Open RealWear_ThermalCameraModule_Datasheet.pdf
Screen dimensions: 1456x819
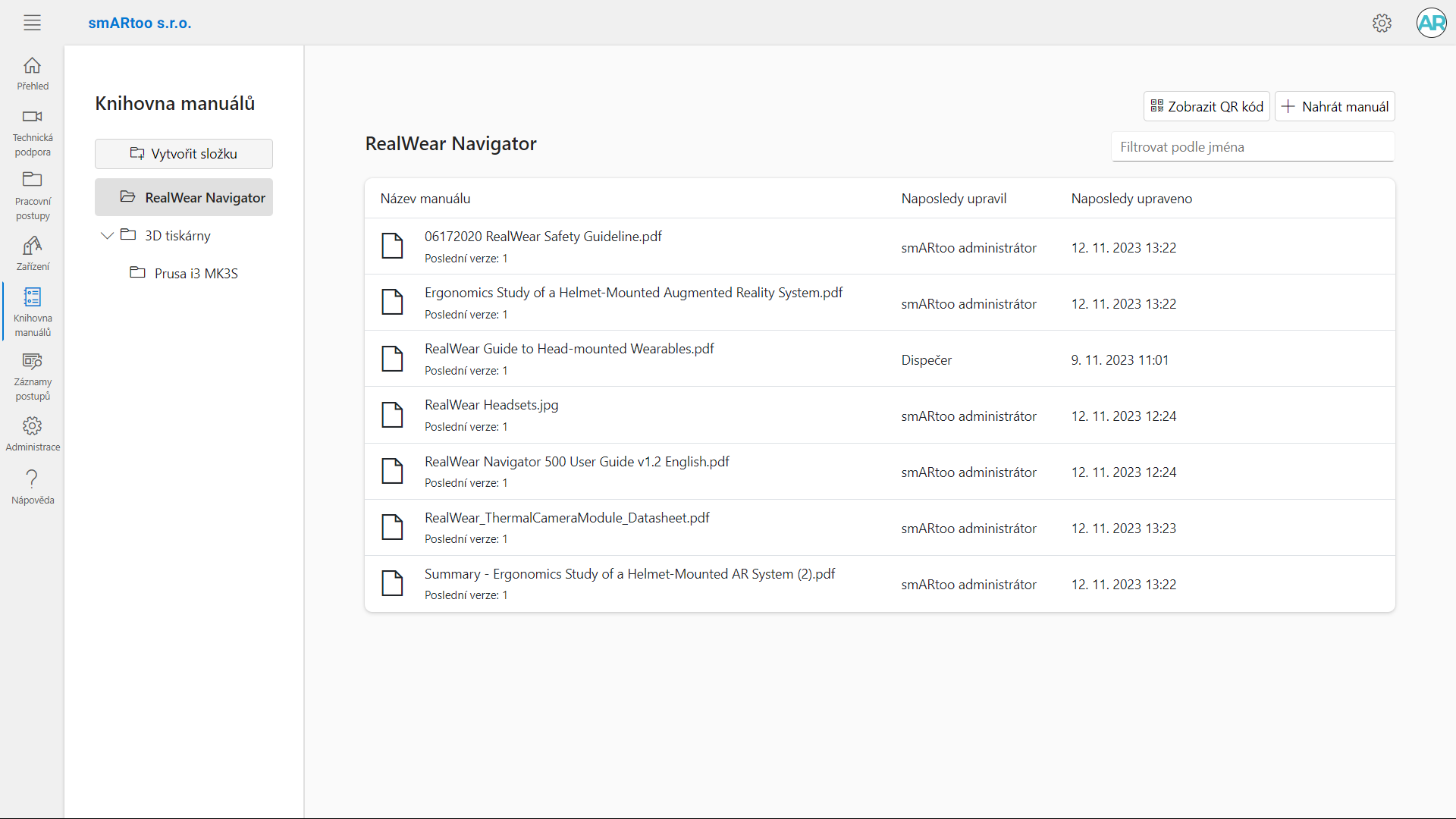[566, 518]
